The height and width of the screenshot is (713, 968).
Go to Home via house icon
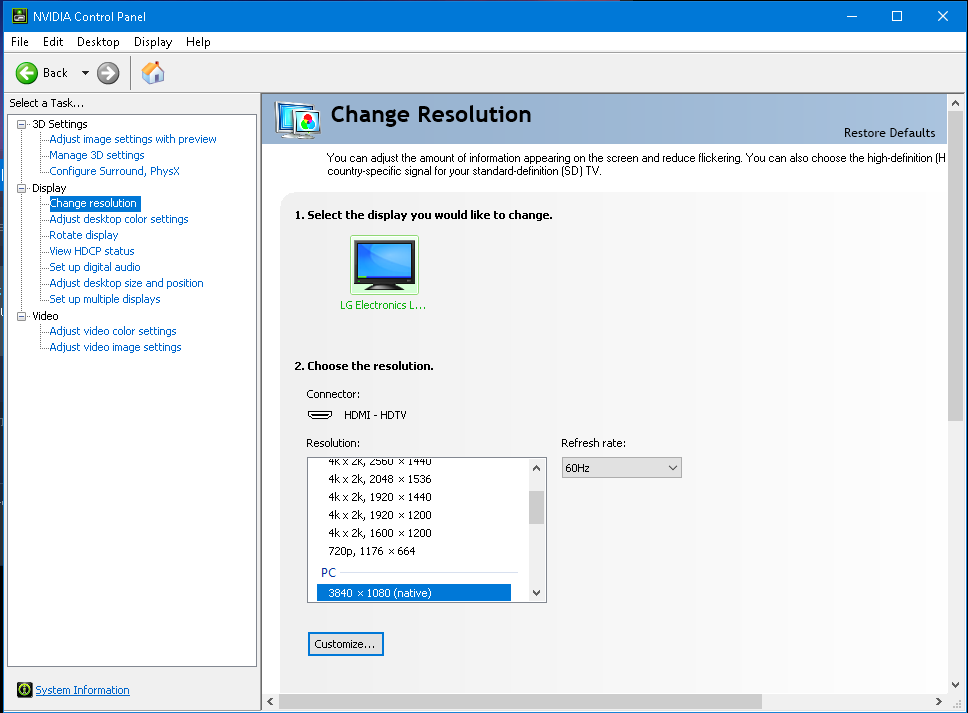tap(153, 73)
